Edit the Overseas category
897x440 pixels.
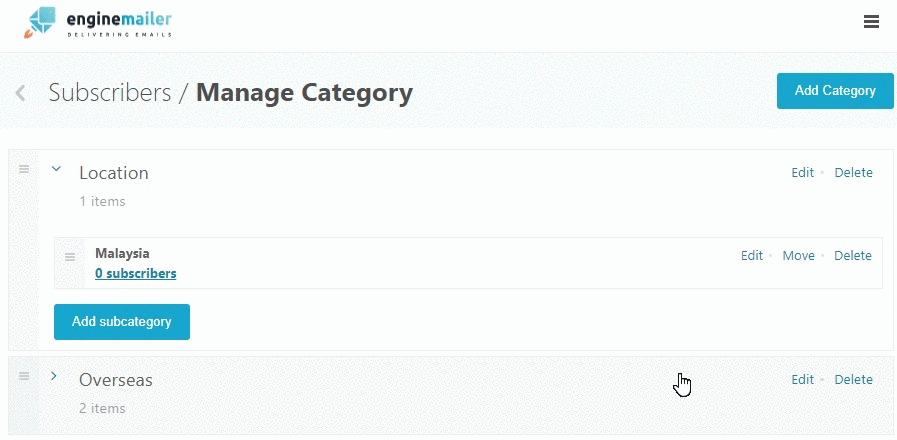tap(802, 379)
